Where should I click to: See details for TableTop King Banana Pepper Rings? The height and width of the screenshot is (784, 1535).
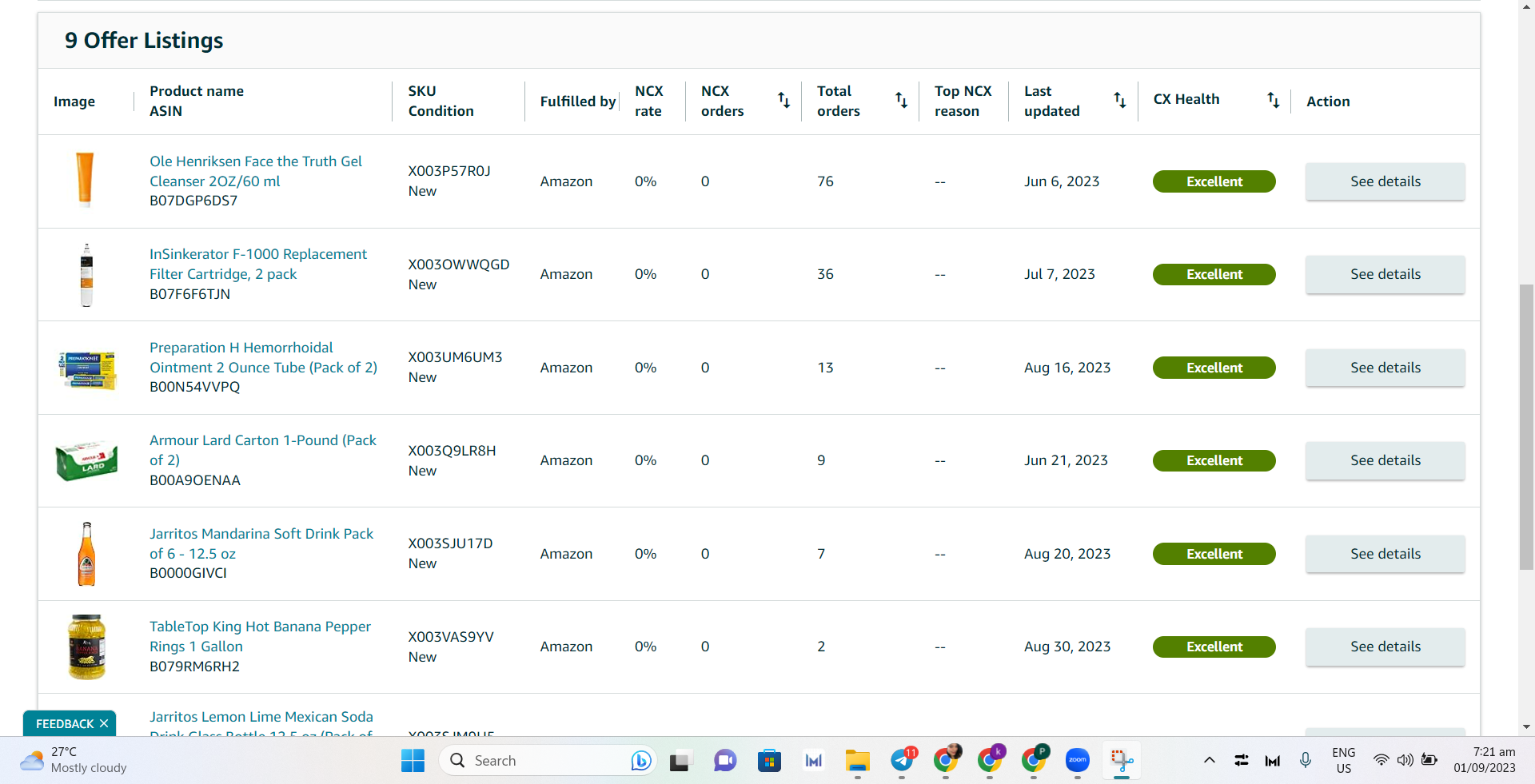point(1385,647)
